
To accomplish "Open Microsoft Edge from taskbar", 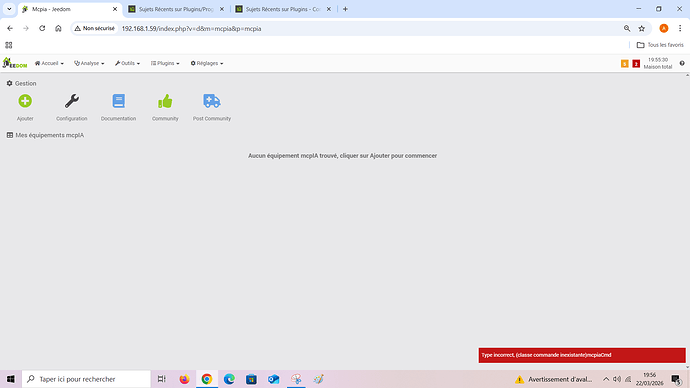I will coord(229,379).
